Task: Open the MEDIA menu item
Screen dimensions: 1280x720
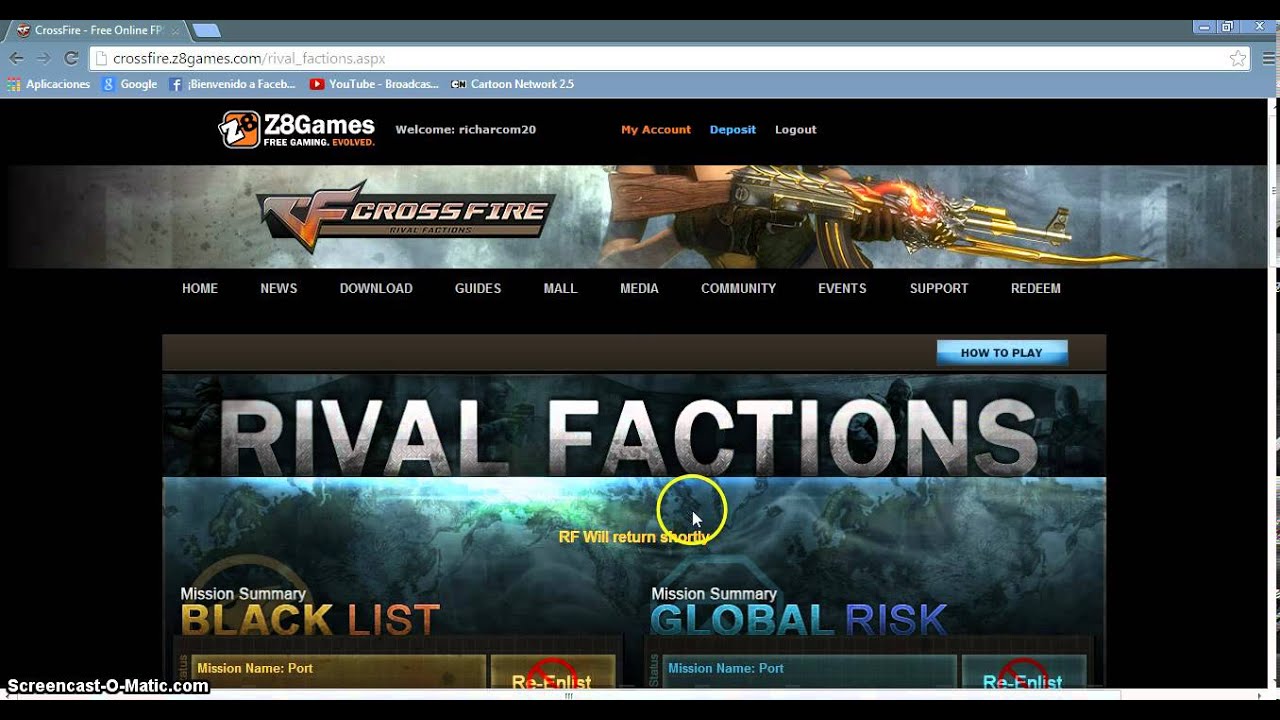Action: tap(639, 288)
